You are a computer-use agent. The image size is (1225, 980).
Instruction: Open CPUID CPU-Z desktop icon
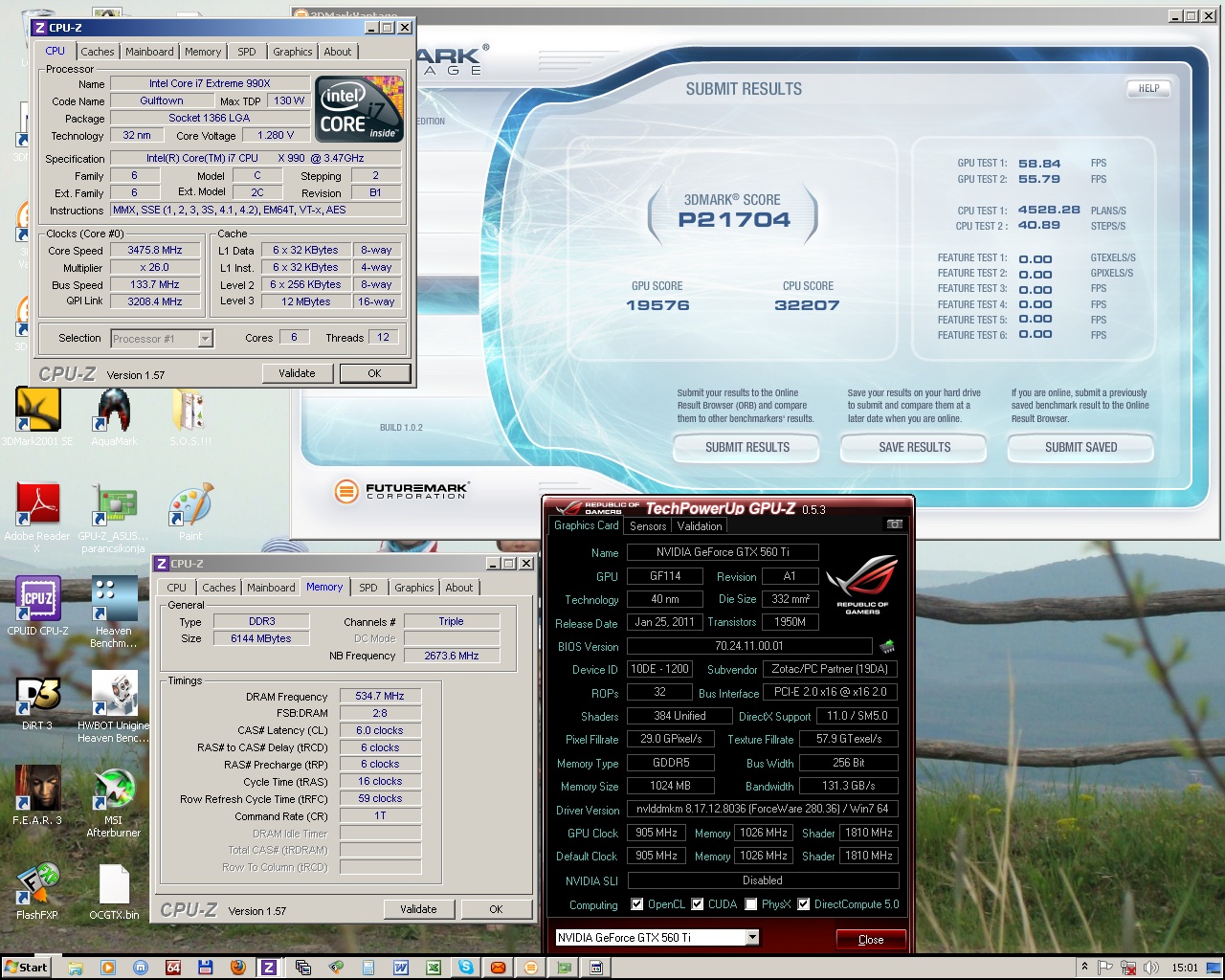(37, 600)
